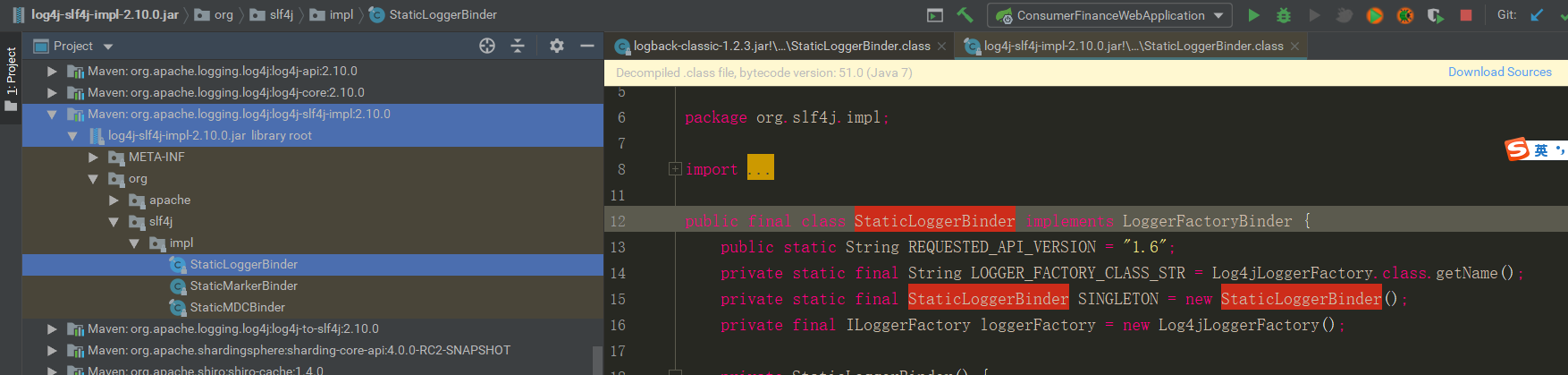Click the Collapse All icon in Project panel

[518, 46]
